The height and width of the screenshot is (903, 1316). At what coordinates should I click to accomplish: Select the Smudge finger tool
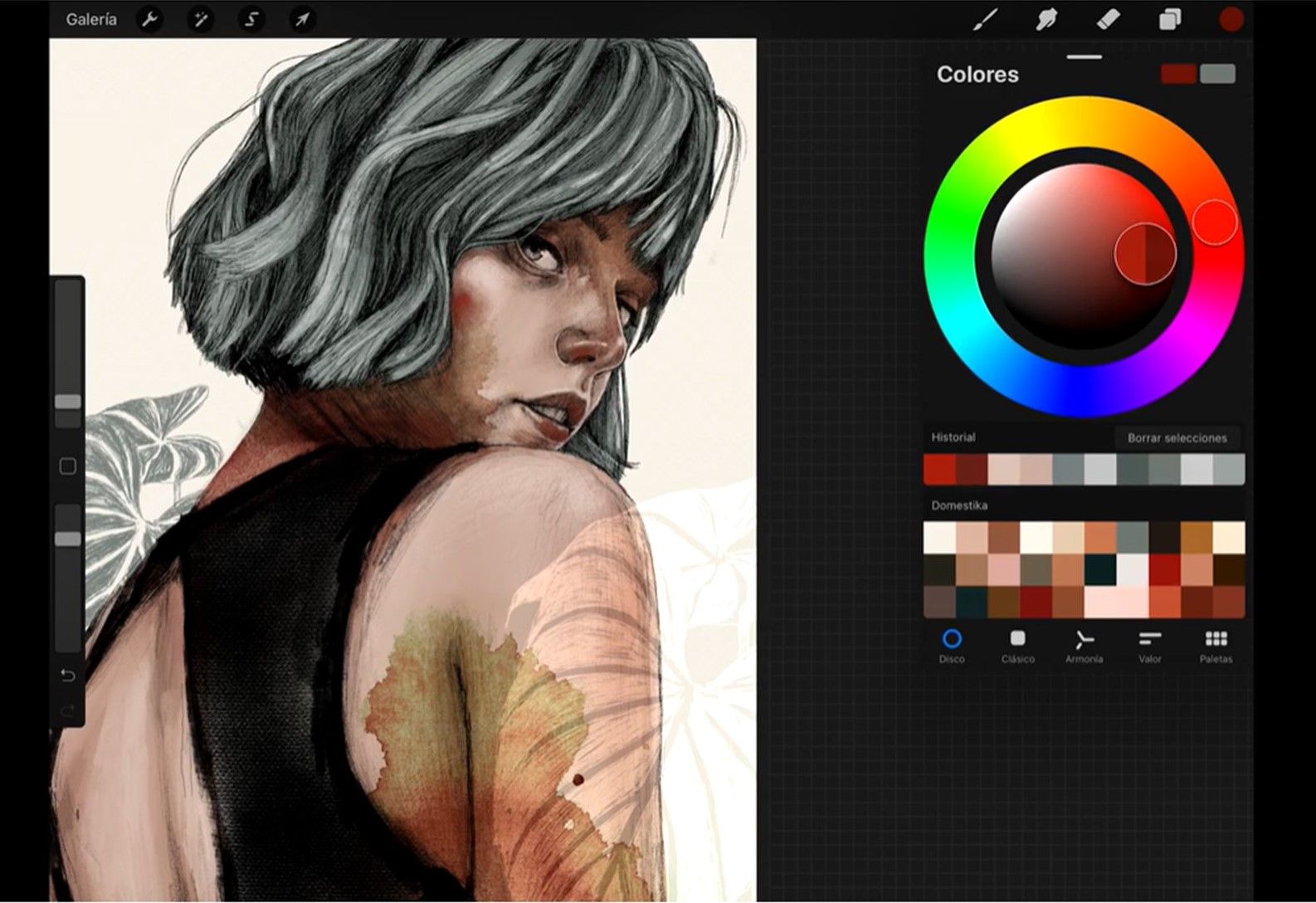tap(1046, 19)
